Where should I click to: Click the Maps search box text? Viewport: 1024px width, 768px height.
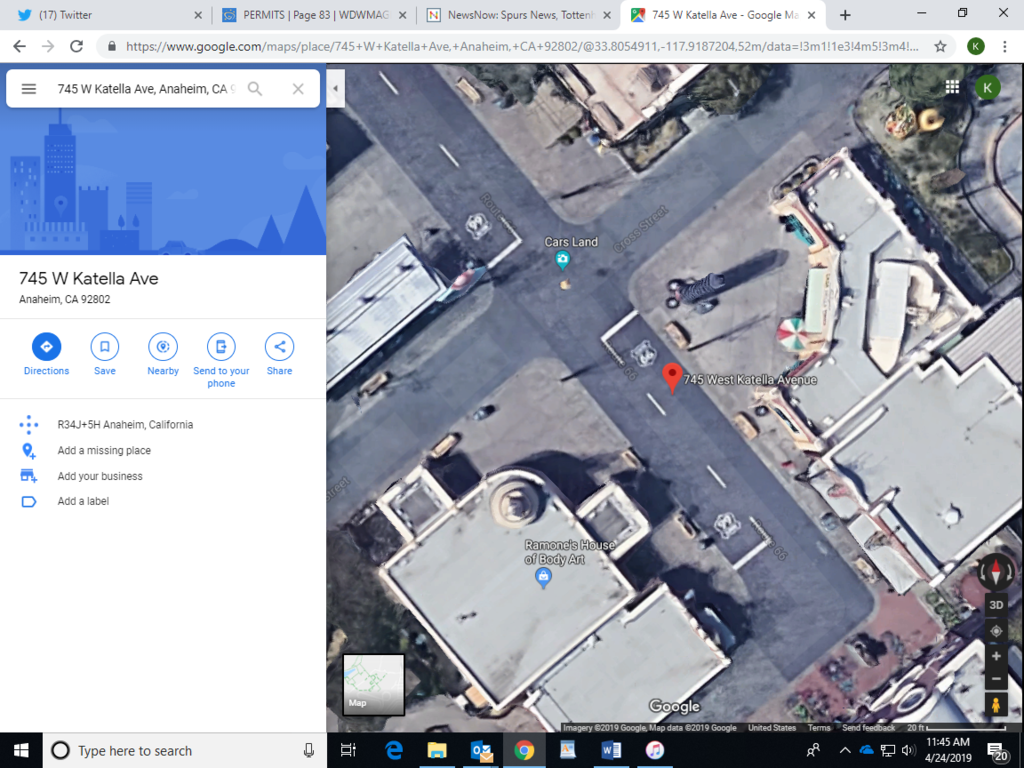[146, 89]
